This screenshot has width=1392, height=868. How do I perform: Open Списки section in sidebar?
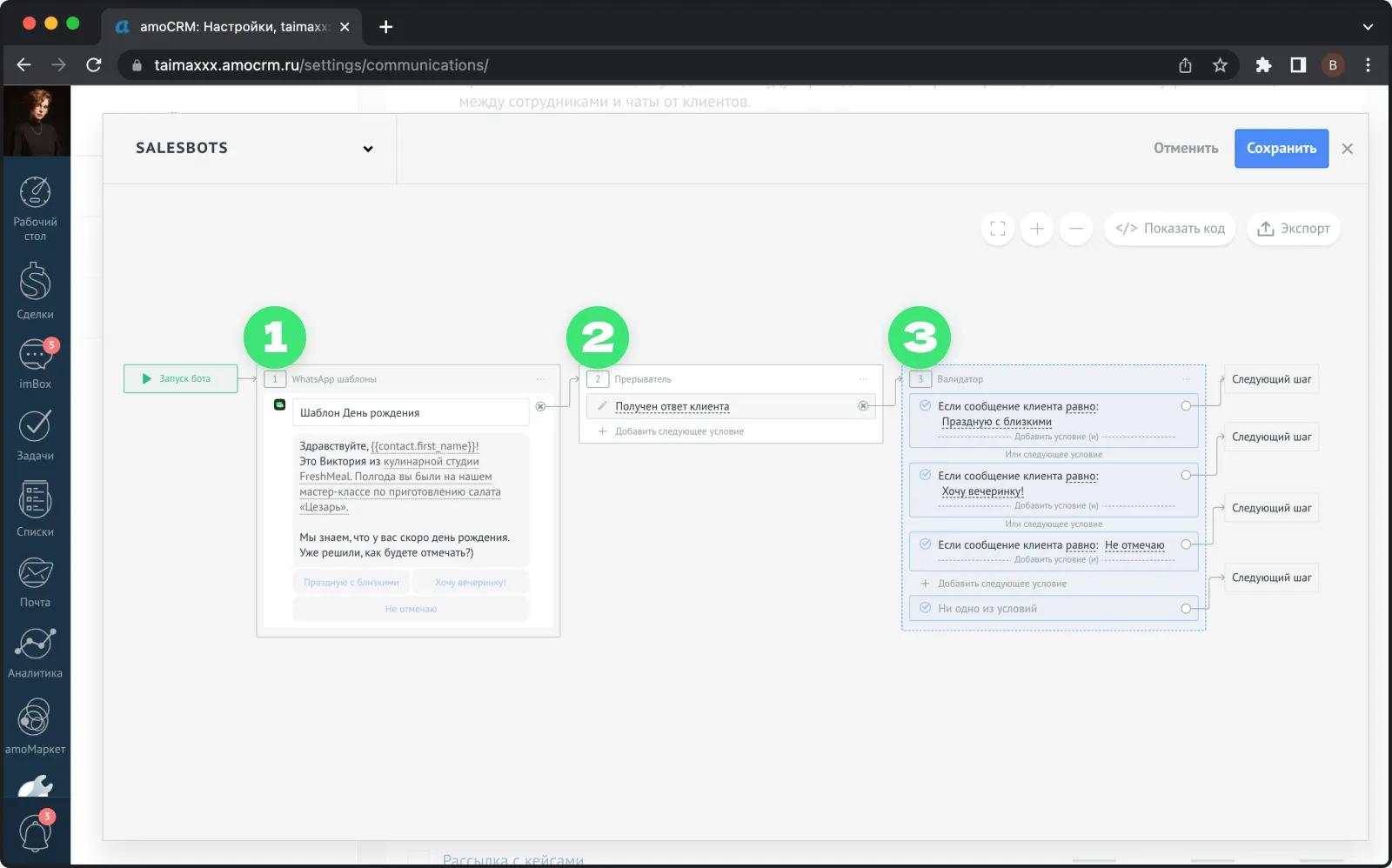(35, 509)
